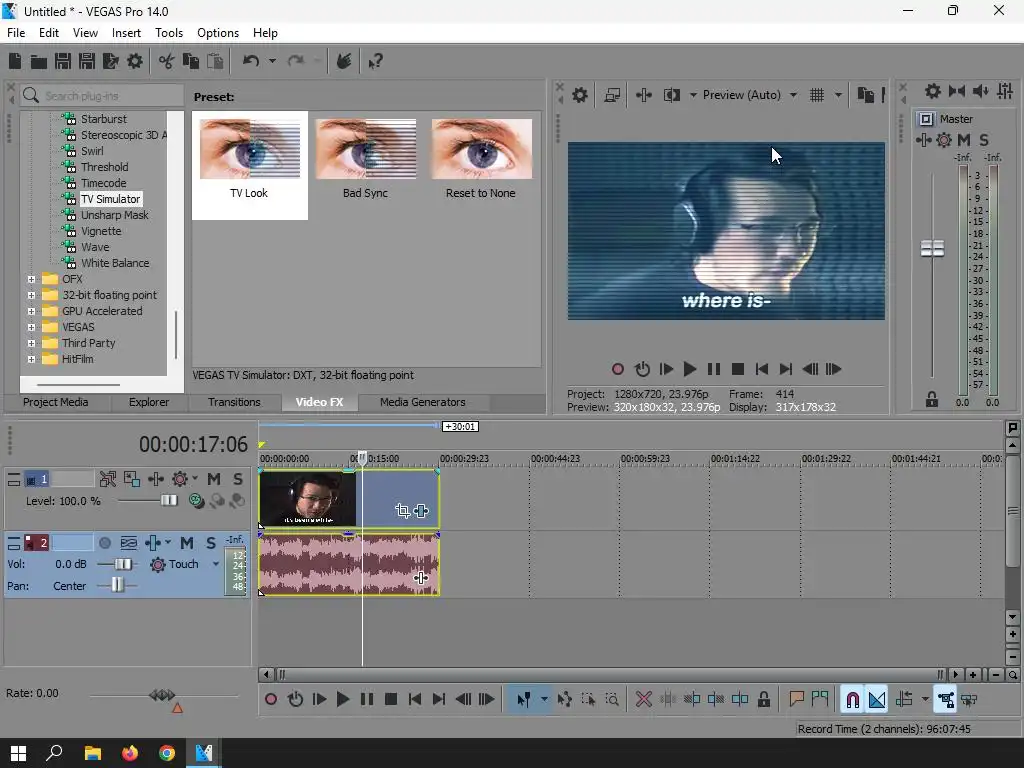
Task: Switch to the Media Generators tab
Action: coord(423,402)
